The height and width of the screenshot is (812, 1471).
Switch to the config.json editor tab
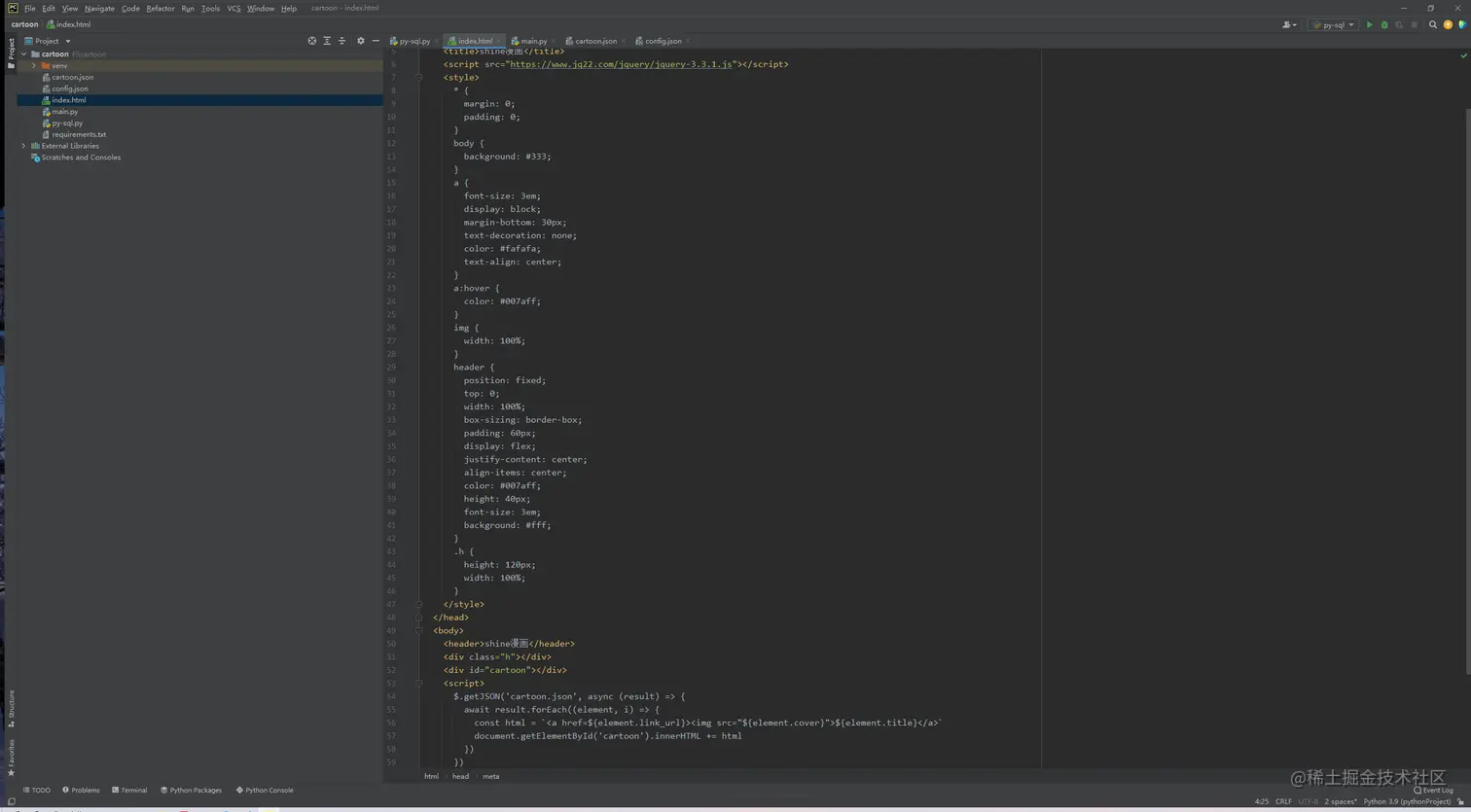coord(663,41)
